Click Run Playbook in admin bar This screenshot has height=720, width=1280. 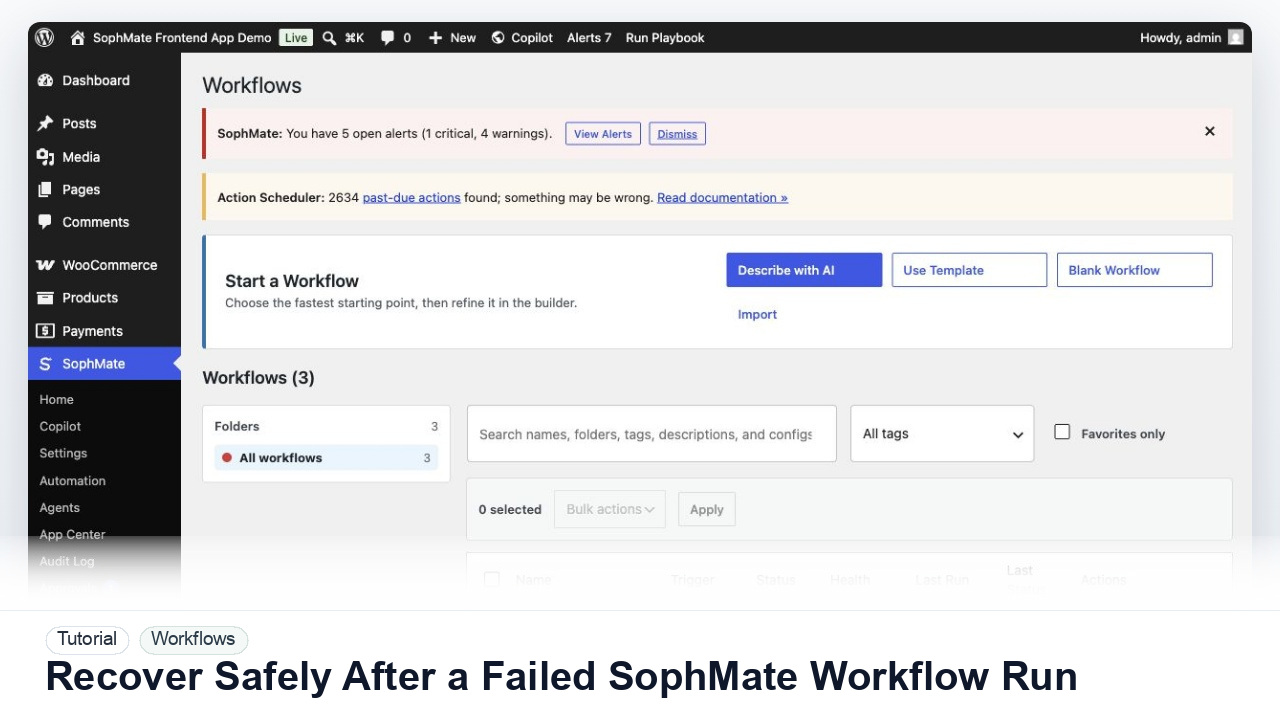tap(665, 38)
